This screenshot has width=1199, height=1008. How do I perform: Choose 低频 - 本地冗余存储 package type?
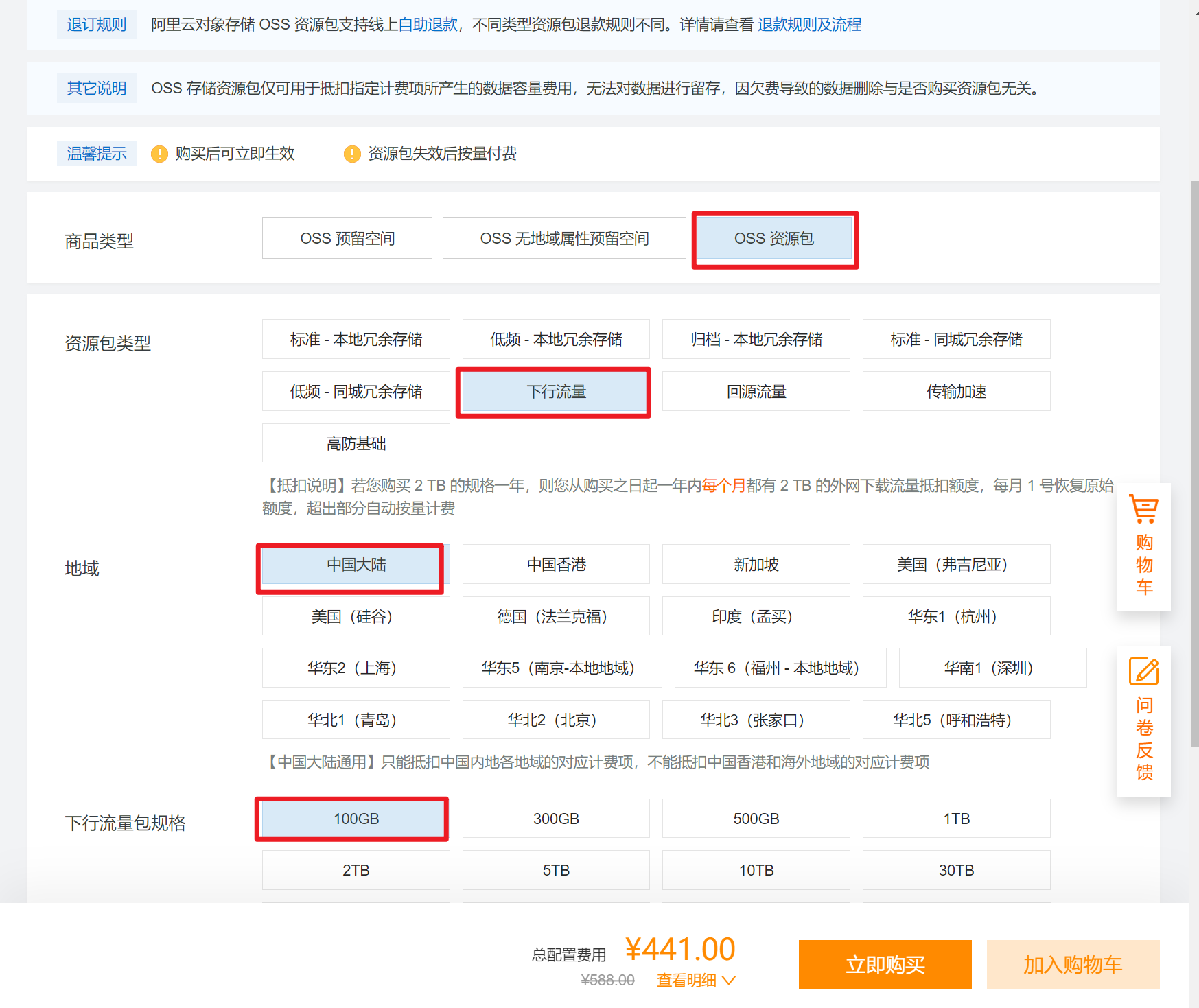556,339
